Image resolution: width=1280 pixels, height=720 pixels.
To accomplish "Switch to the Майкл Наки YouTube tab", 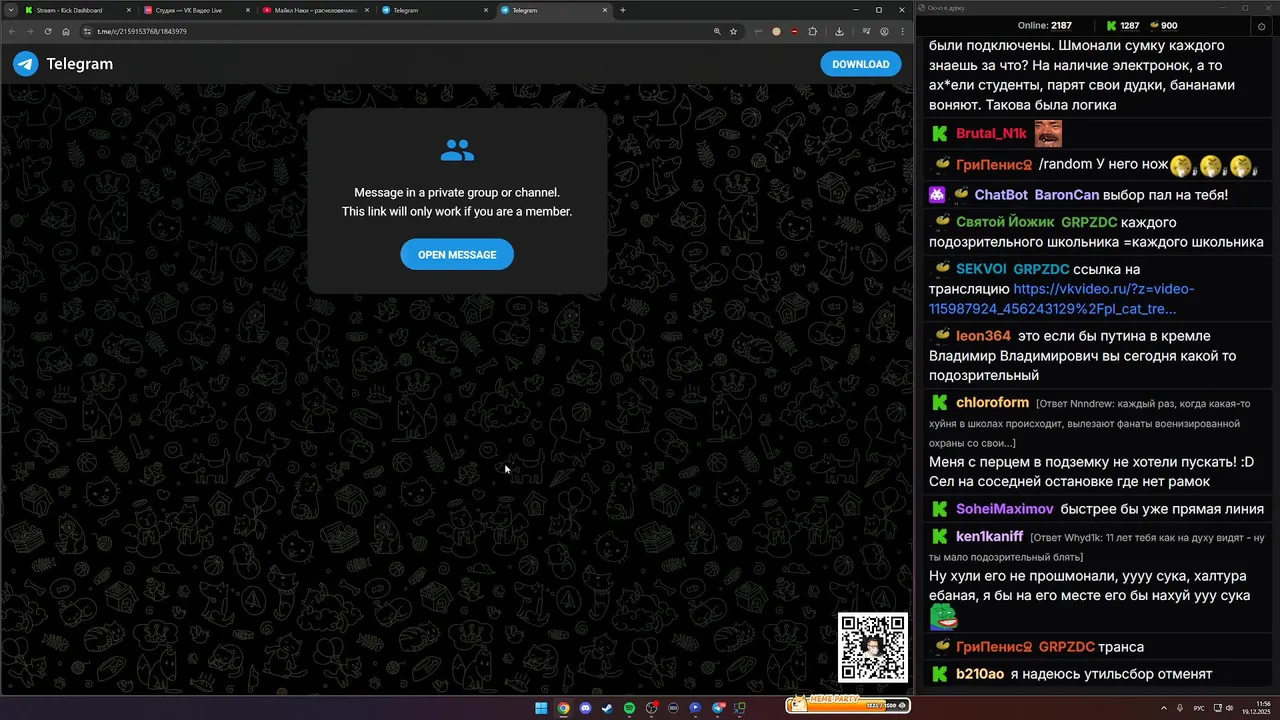I will coord(314,10).
